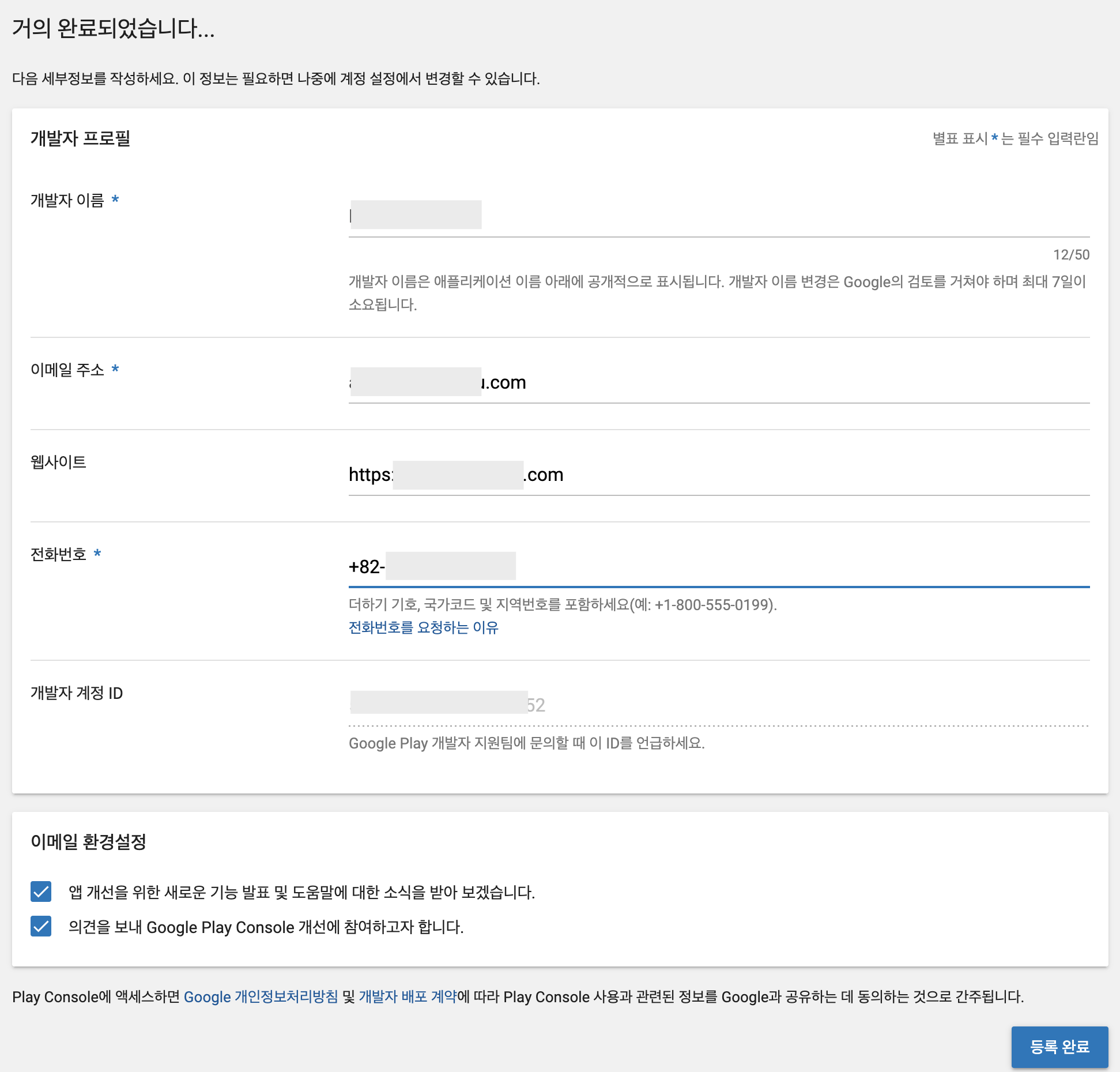The width and height of the screenshot is (1120, 1072).
Task: Click the 이메일 환경설정 section heading
Action: click(88, 841)
